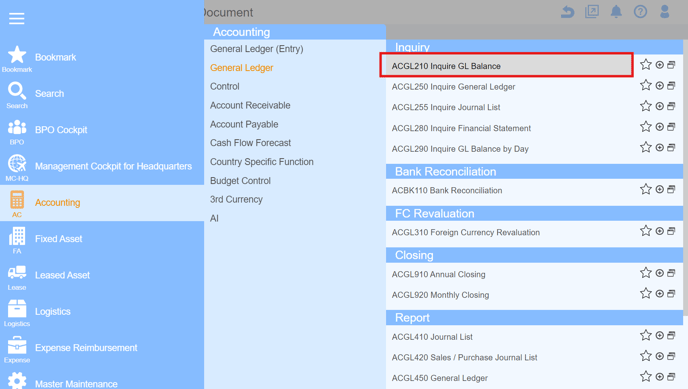Open the hamburger menu icon
Image resolution: width=688 pixels, height=389 pixels.
pos(17,18)
